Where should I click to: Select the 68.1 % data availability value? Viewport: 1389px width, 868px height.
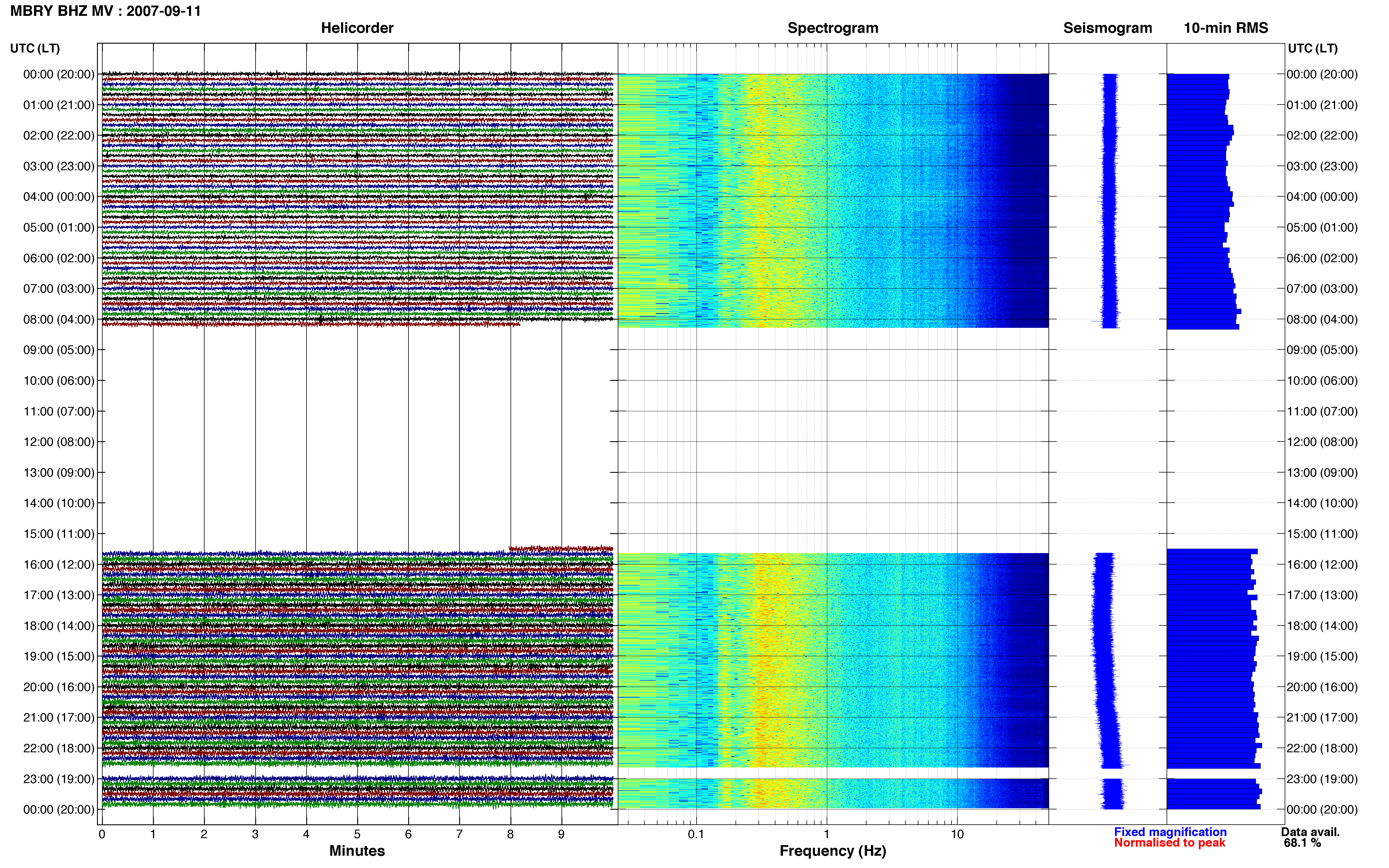[x=1303, y=843]
